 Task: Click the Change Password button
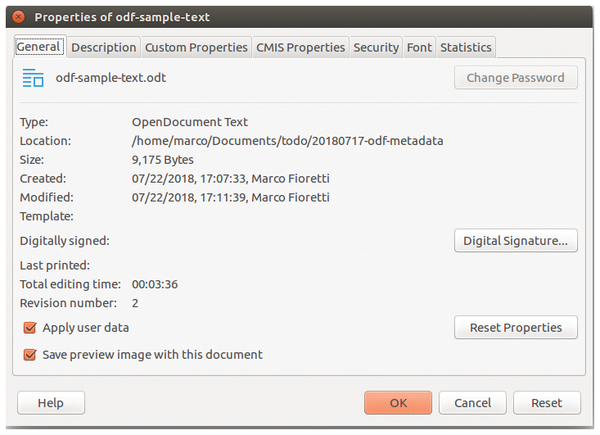point(515,77)
